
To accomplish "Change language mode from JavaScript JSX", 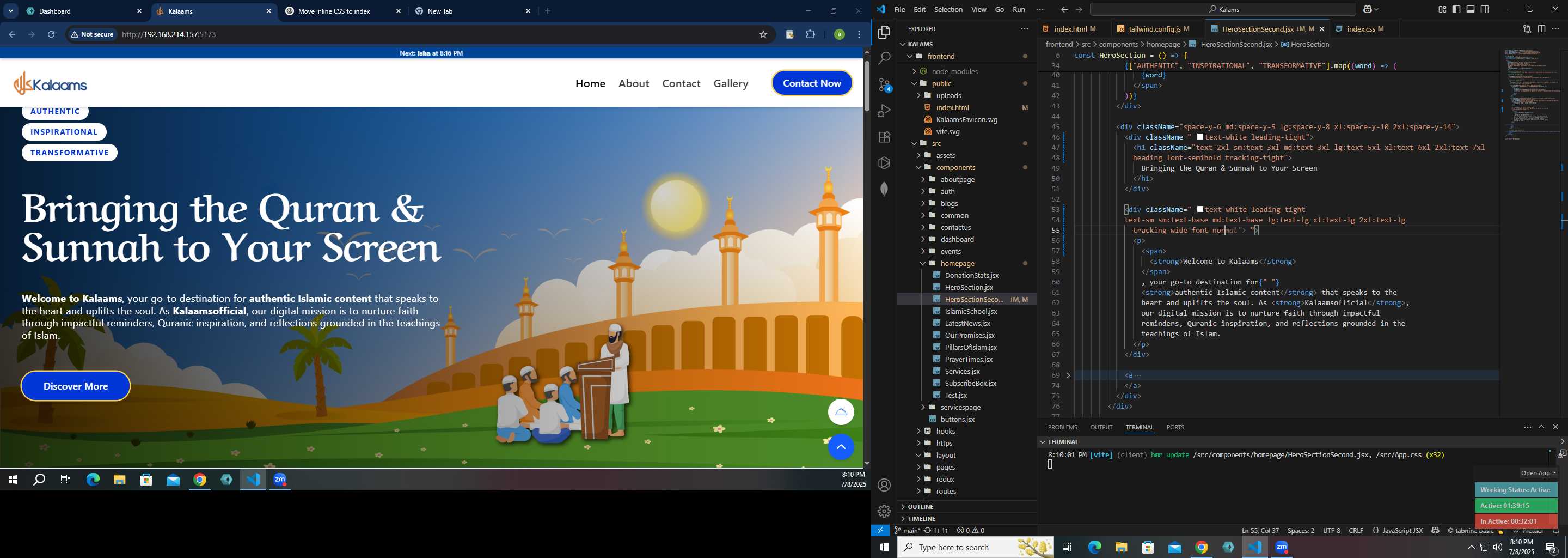I will click(x=1402, y=531).
